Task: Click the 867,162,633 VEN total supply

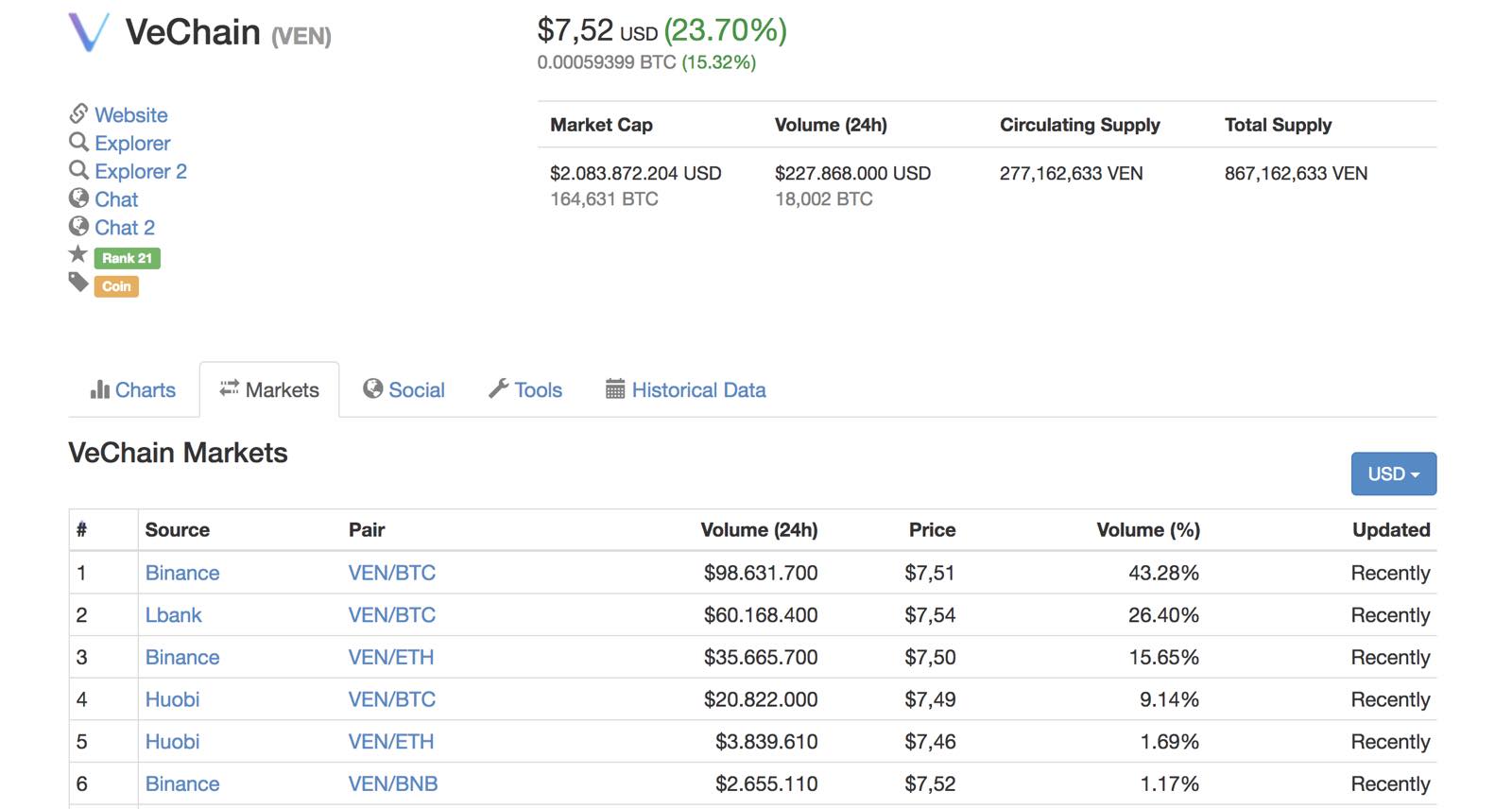Action: [1297, 173]
